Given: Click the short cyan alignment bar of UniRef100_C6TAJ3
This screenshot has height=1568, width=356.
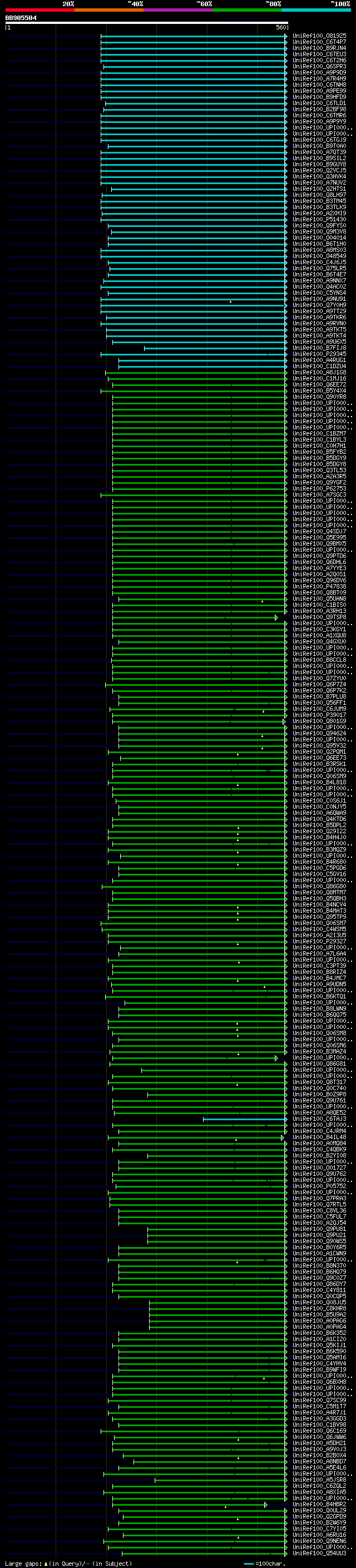Looking at the screenshot, I should pos(245,1119).
